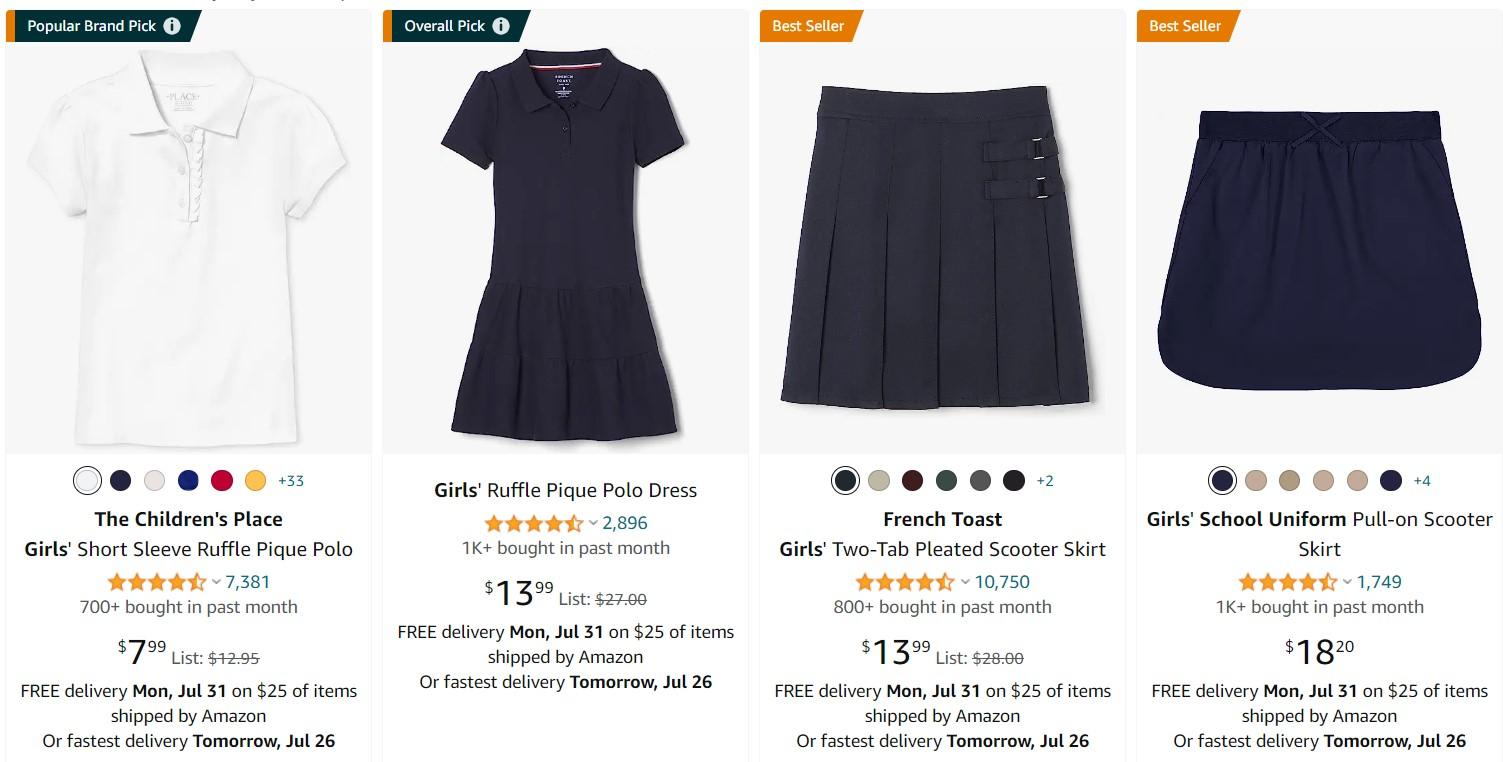Select the green swatch for the Pleated Scooter Skirt
The height and width of the screenshot is (762, 1503).
pyautogui.click(x=946, y=481)
